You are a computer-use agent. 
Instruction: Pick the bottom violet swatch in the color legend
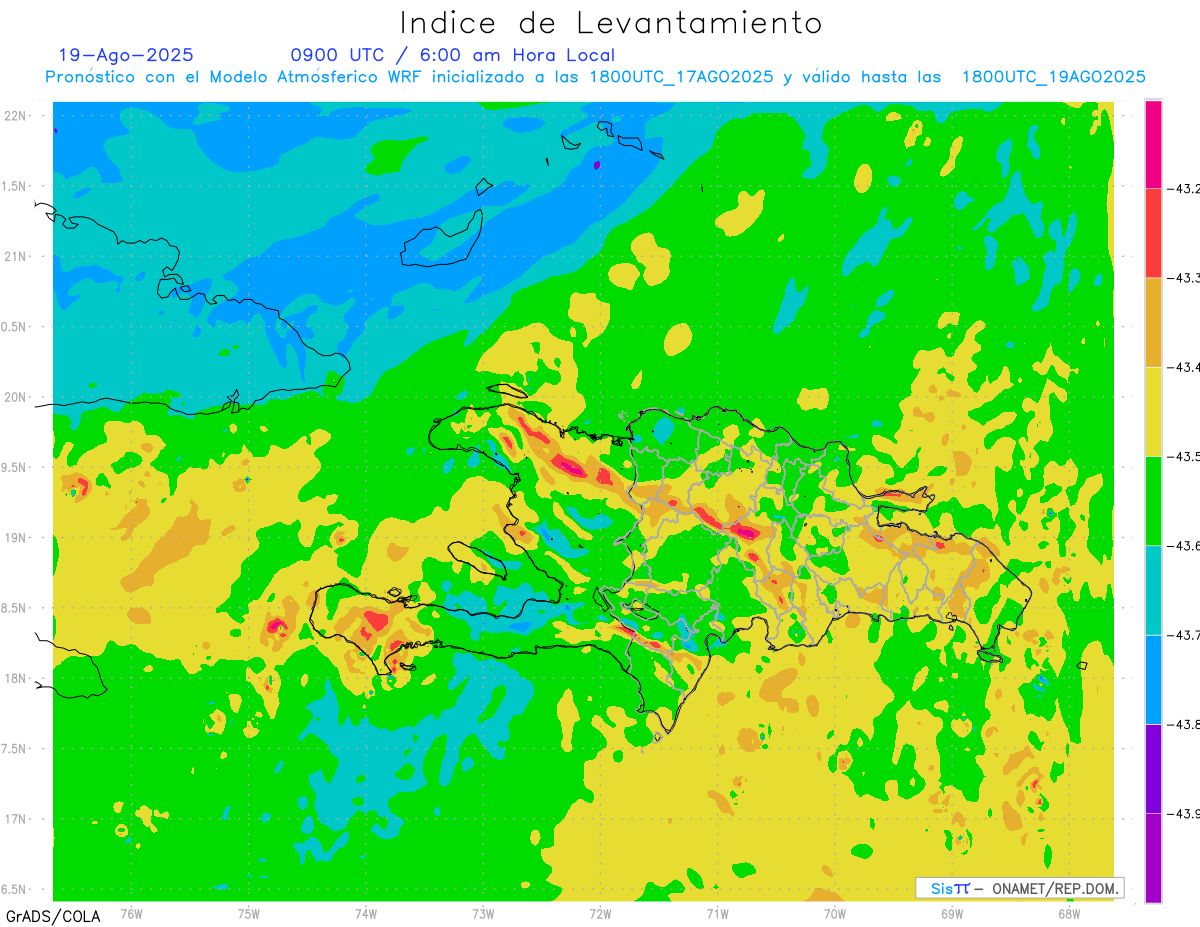[1153, 858]
